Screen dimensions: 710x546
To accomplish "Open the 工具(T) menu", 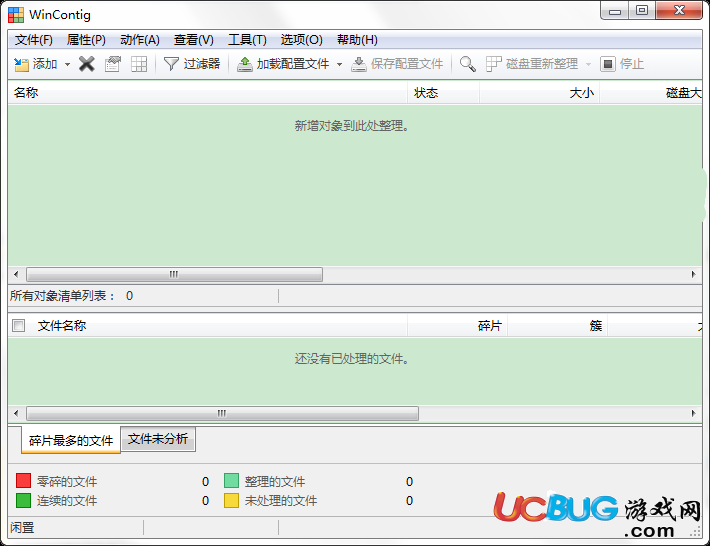I will click(x=247, y=40).
